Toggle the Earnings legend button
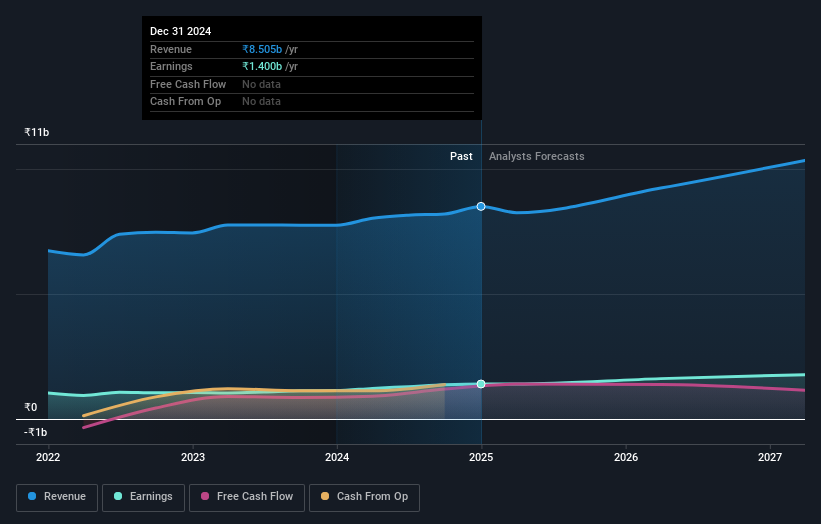The height and width of the screenshot is (524, 821). (143, 497)
